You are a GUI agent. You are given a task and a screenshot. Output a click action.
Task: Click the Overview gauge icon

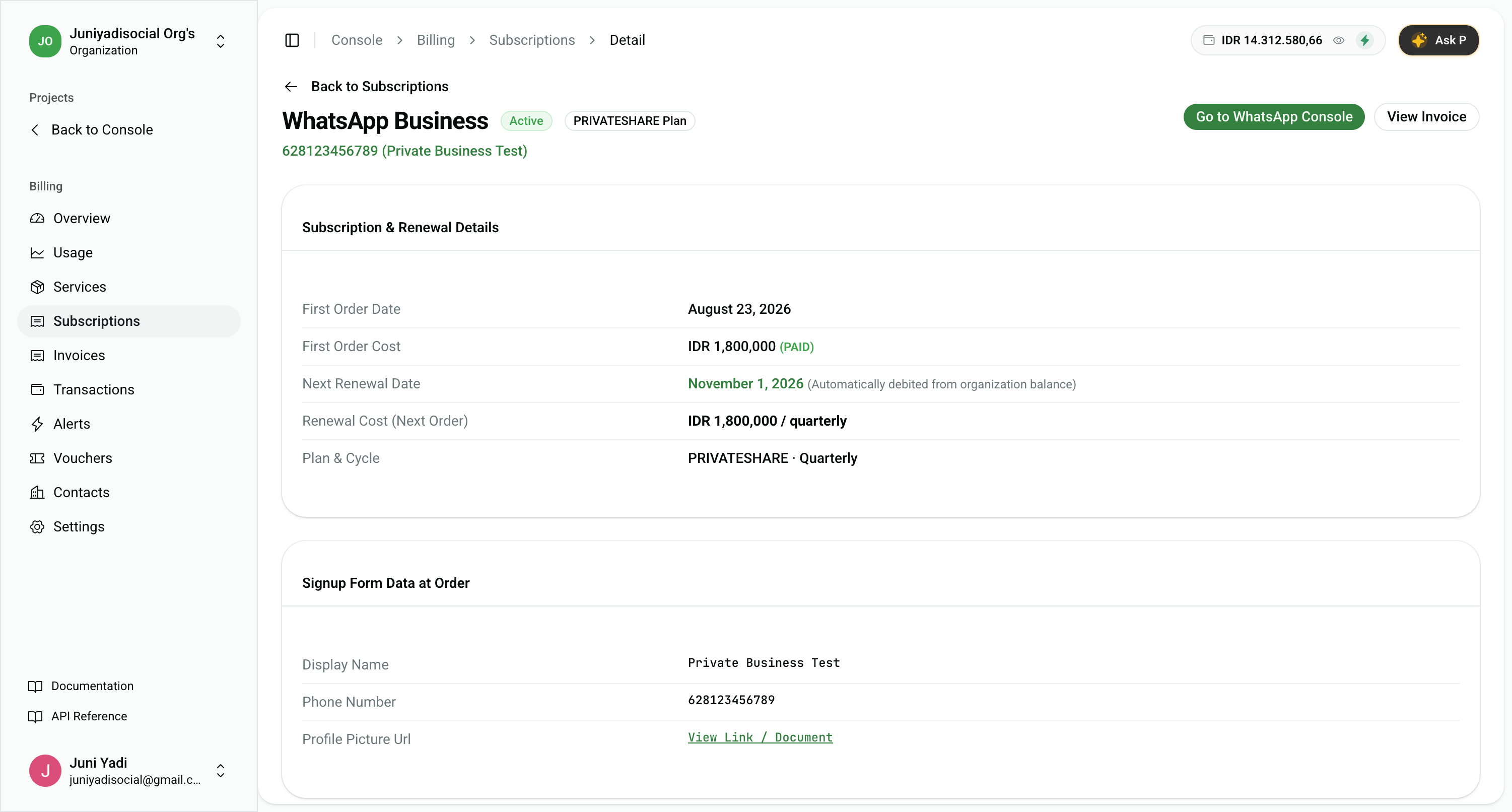coord(37,219)
